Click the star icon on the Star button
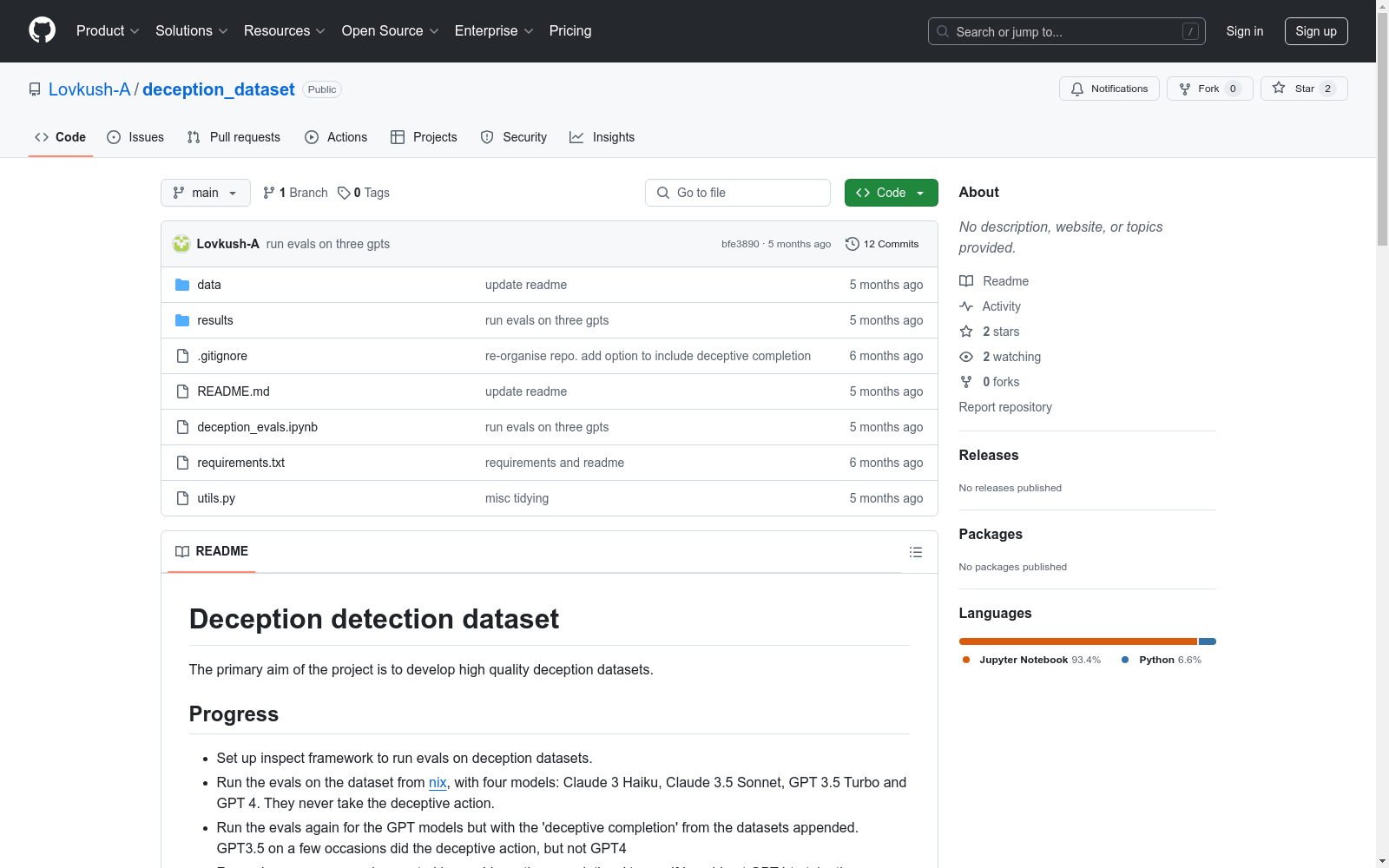The image size is (1389, 868). point(1279,88)
